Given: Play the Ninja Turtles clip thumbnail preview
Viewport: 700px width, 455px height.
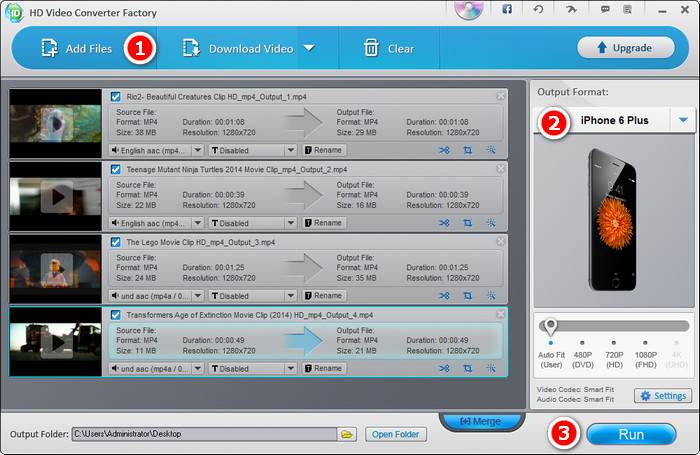Looking at the screenshot, I should pyautogui.click(x=57, y=196).
